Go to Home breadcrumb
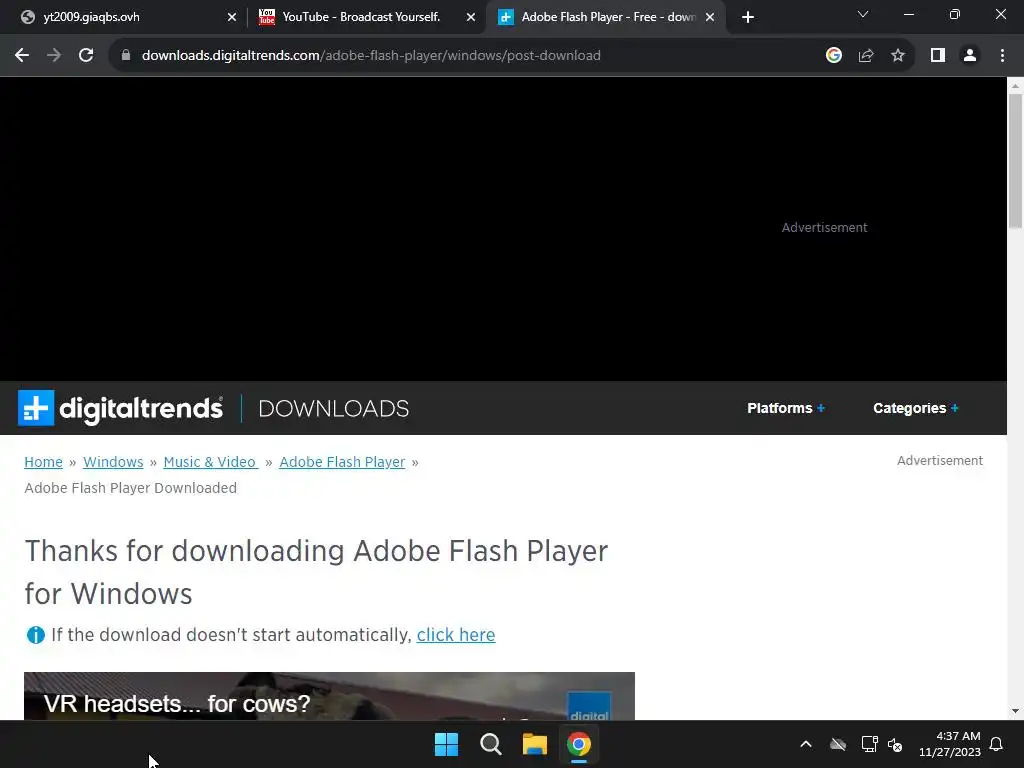The image size is (1024, 768). click(x=43, y=462)
